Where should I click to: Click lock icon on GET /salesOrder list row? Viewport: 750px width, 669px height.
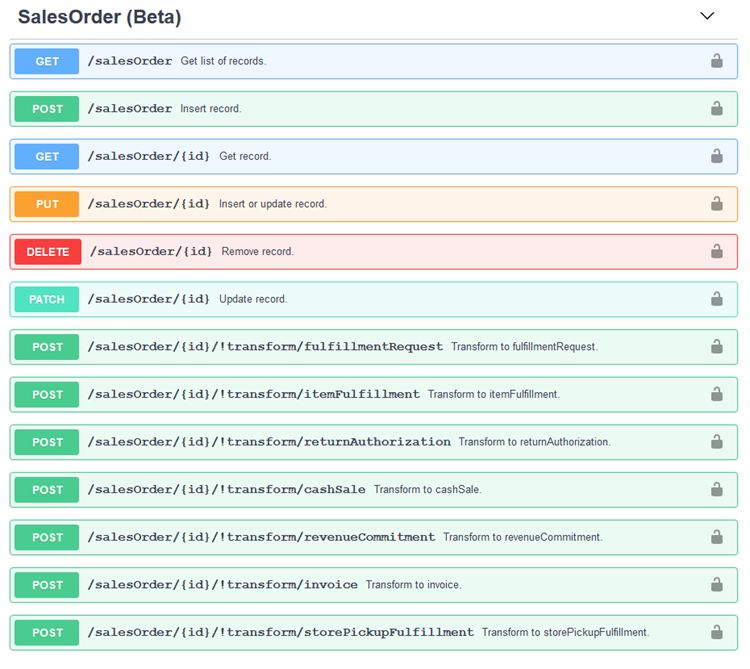pos(717,61)
